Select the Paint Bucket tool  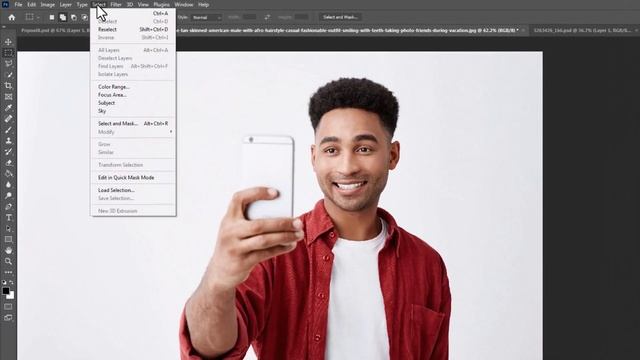pyautogui.click(x=8, y=173)
